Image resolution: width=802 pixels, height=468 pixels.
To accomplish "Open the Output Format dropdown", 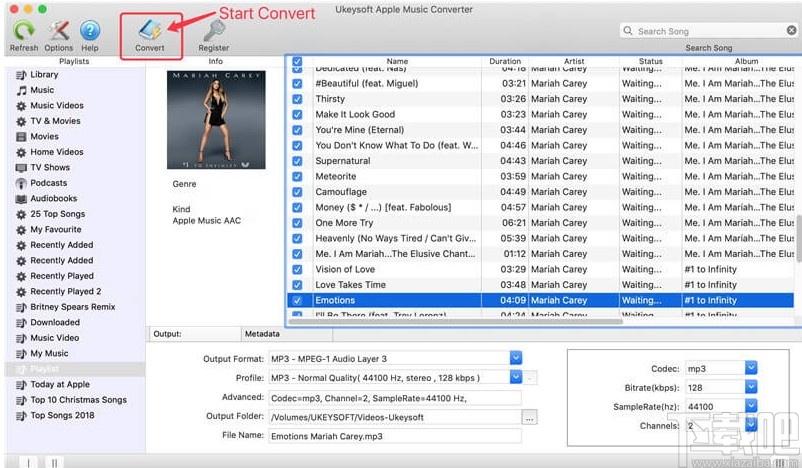I will coord(516,358).
